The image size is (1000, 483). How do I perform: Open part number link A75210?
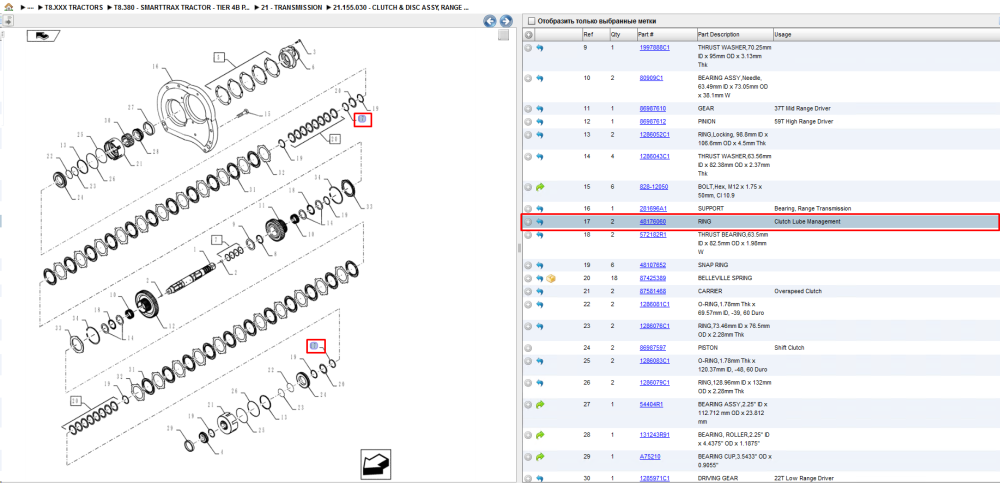pyautogui.click(x=650, y=457)
